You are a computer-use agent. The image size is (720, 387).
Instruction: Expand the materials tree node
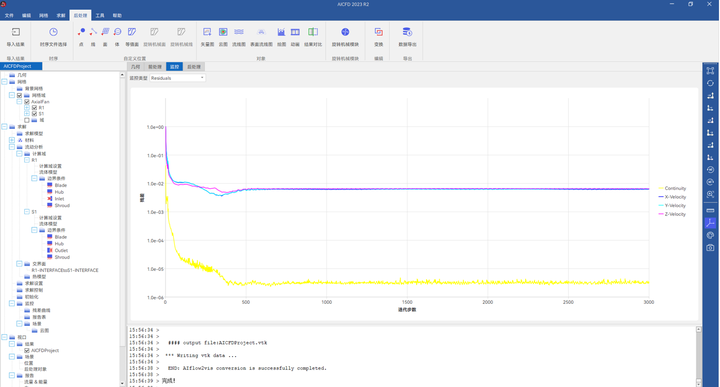pyautogui.click(x=12, y=140)
